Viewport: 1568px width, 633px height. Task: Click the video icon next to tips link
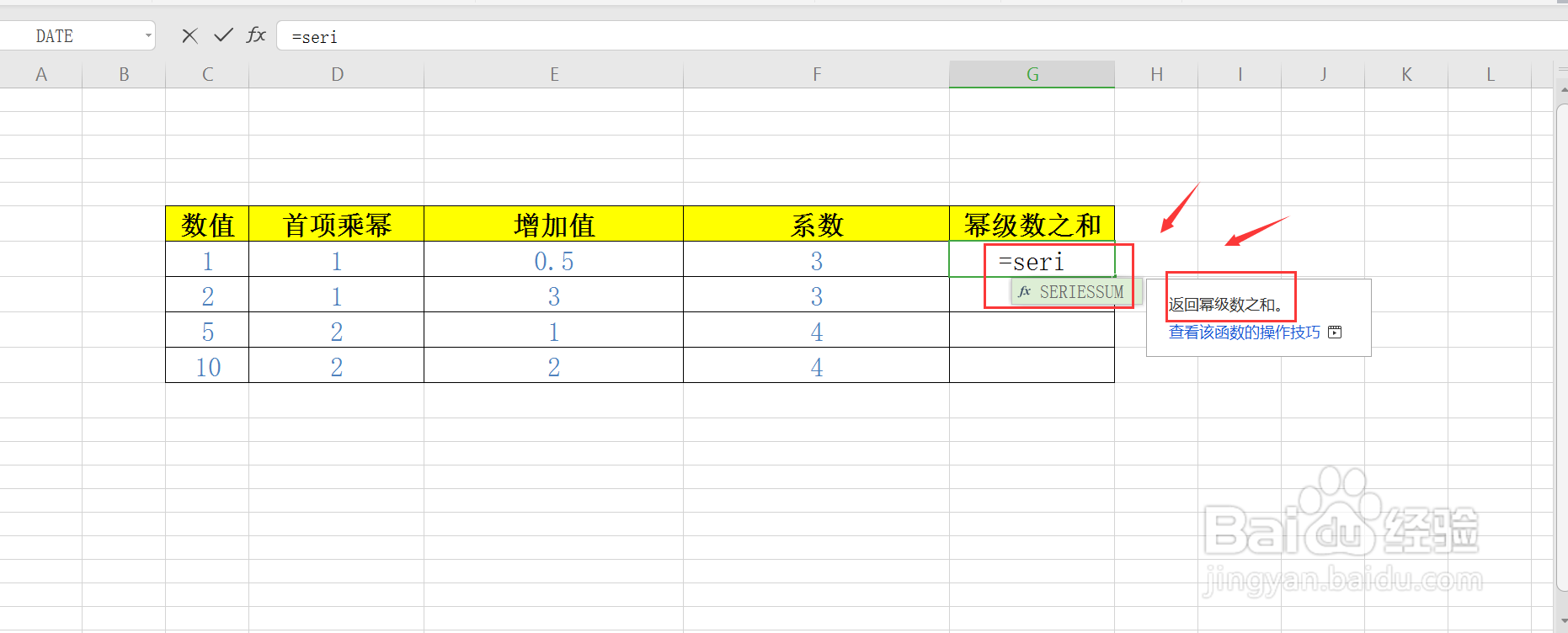1335,332
